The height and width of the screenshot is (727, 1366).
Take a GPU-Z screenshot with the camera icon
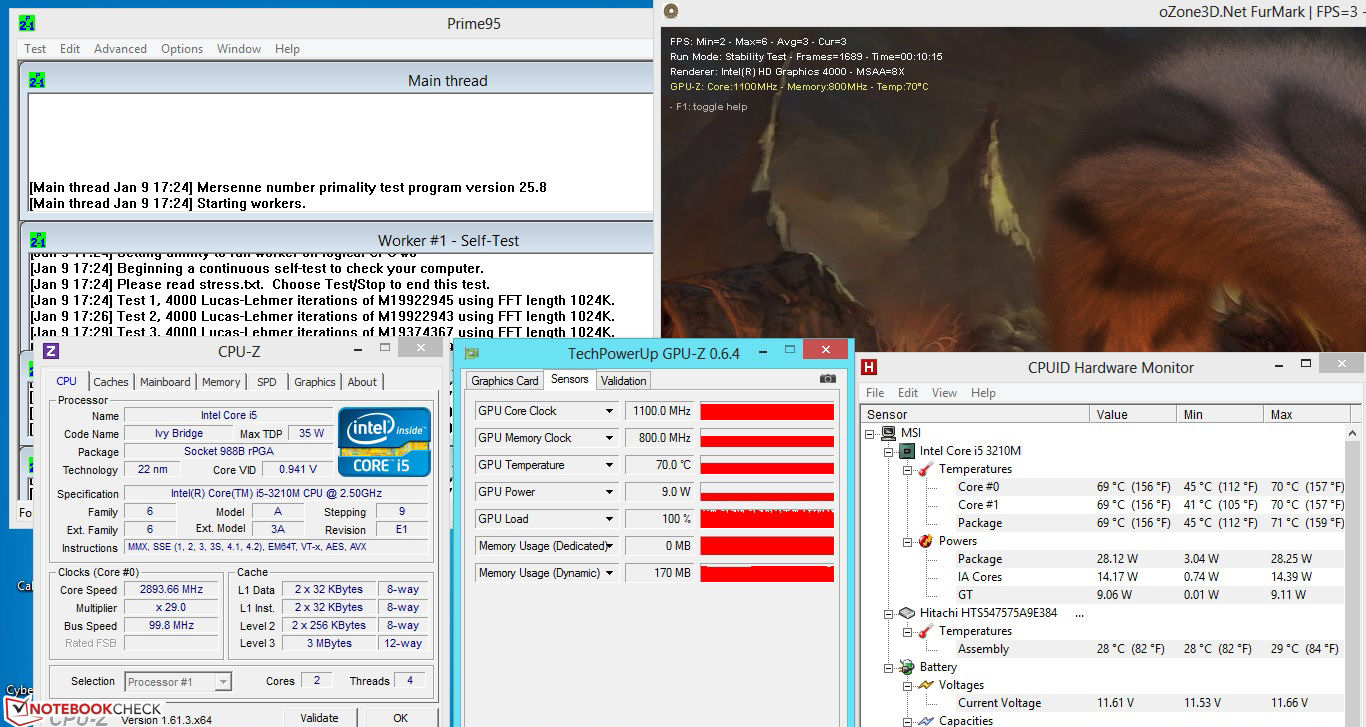[x=827, y=379]
